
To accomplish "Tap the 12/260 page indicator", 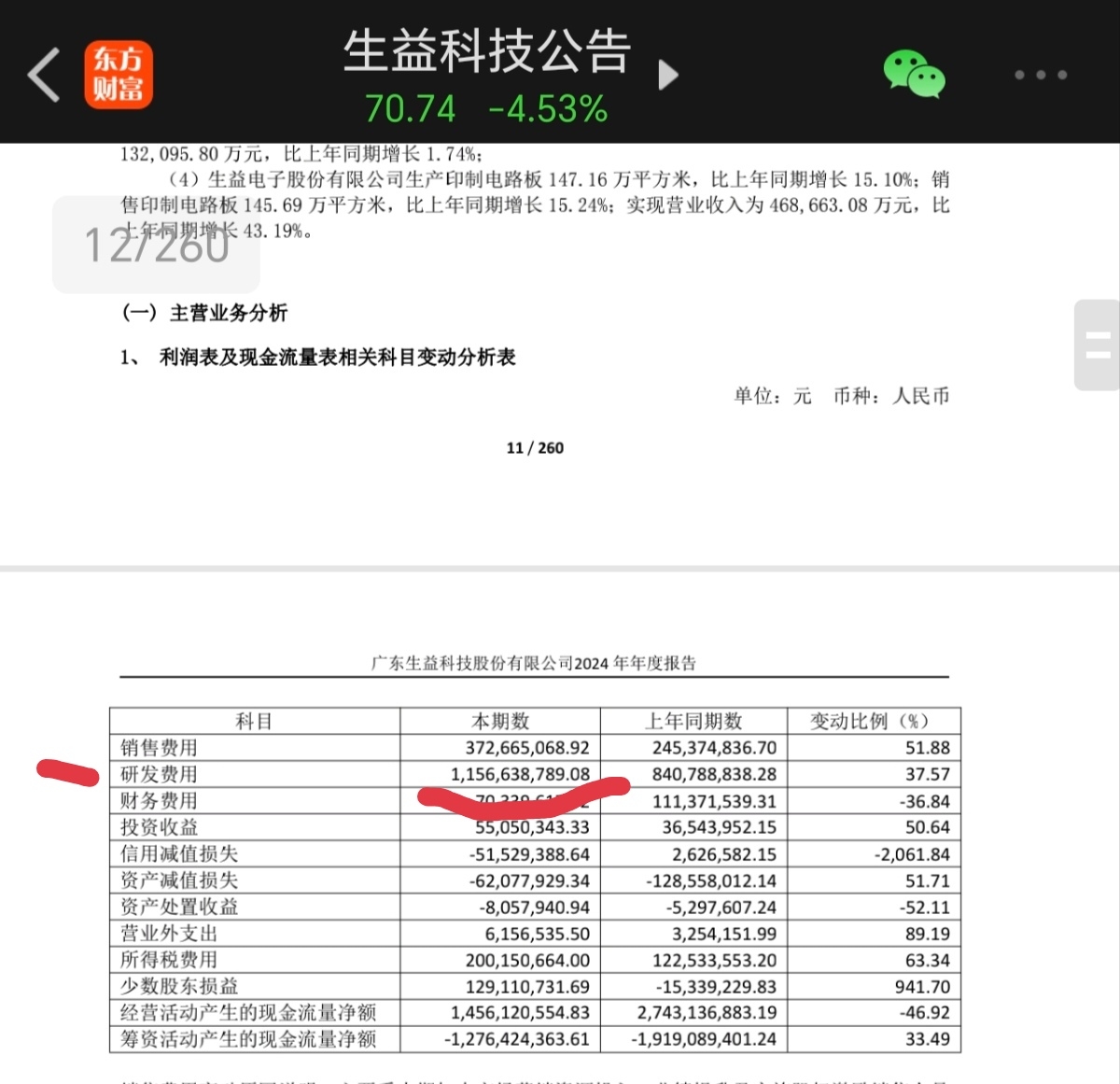I will (x=156, y=245).
